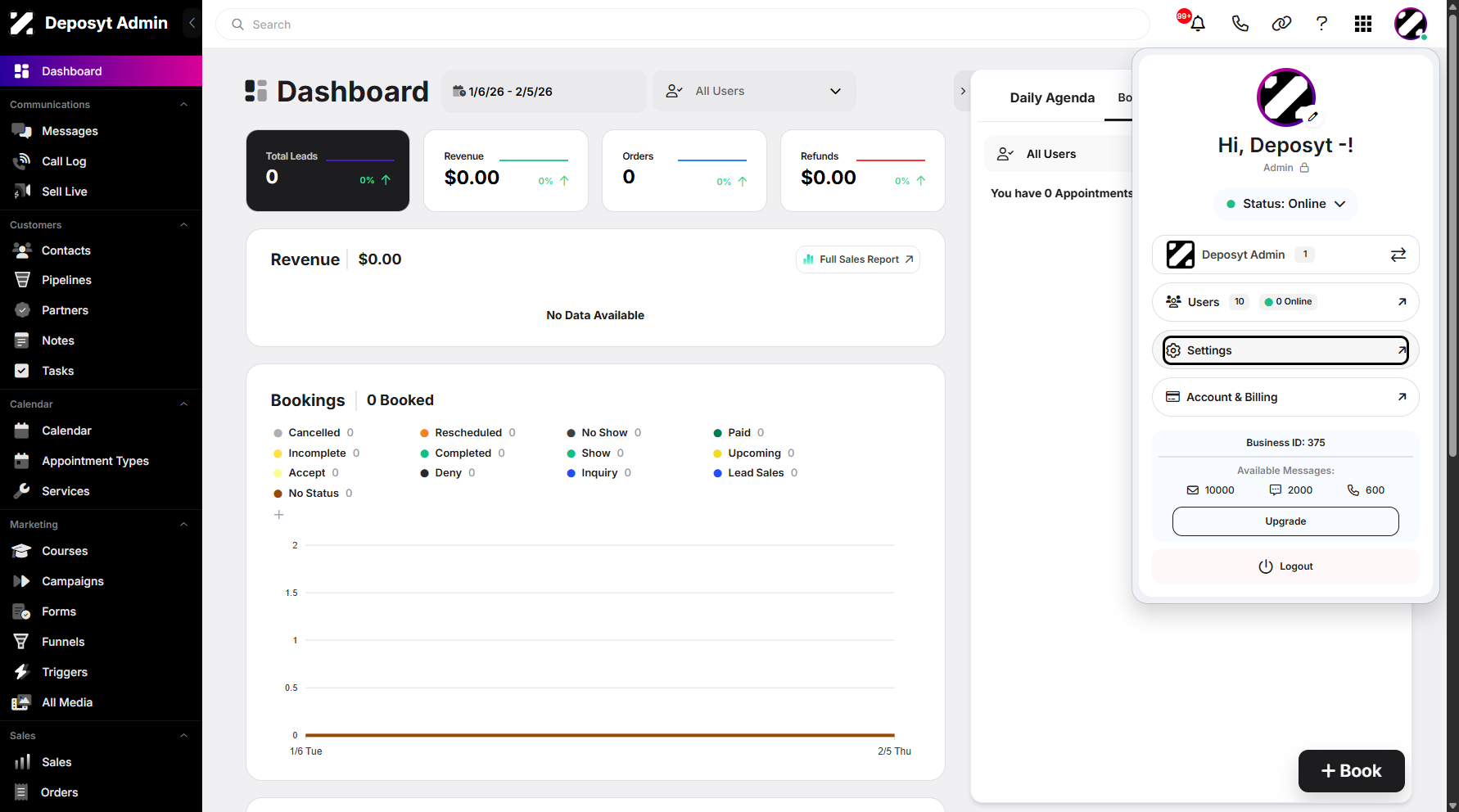Toggle the Paid series in bookings legend

click(739, 433)
